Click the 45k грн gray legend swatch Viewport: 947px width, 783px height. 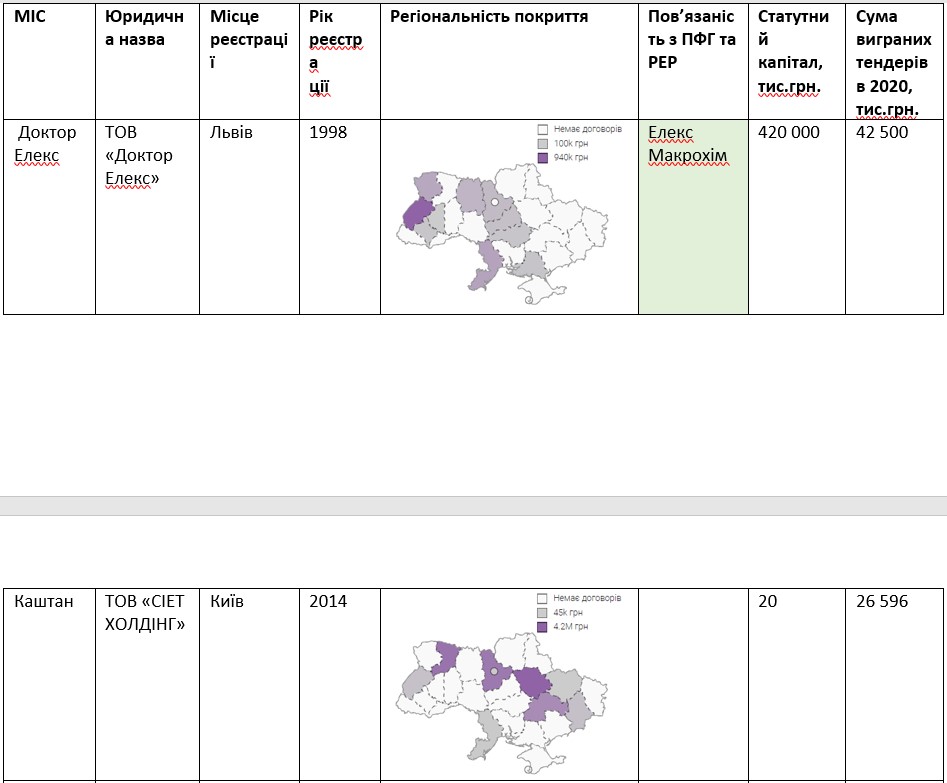pos(543,612)
